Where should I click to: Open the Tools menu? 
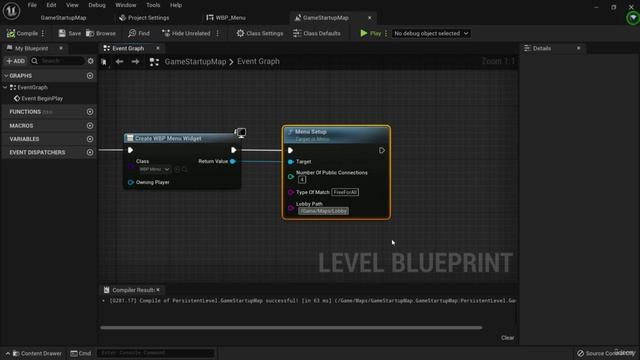pos(153,5)
